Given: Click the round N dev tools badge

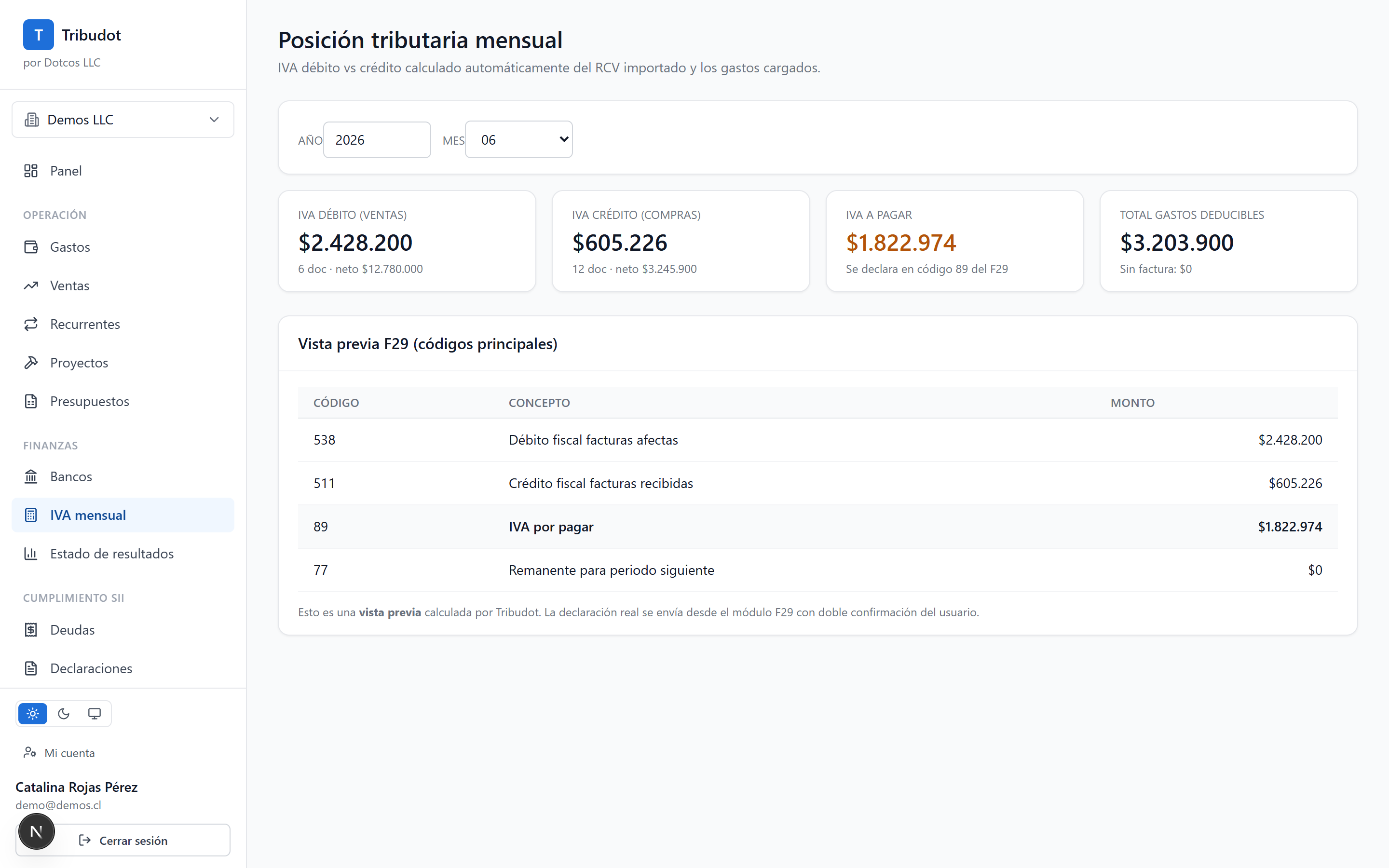Looking at the screenshot, I should (x=36, y=831).
